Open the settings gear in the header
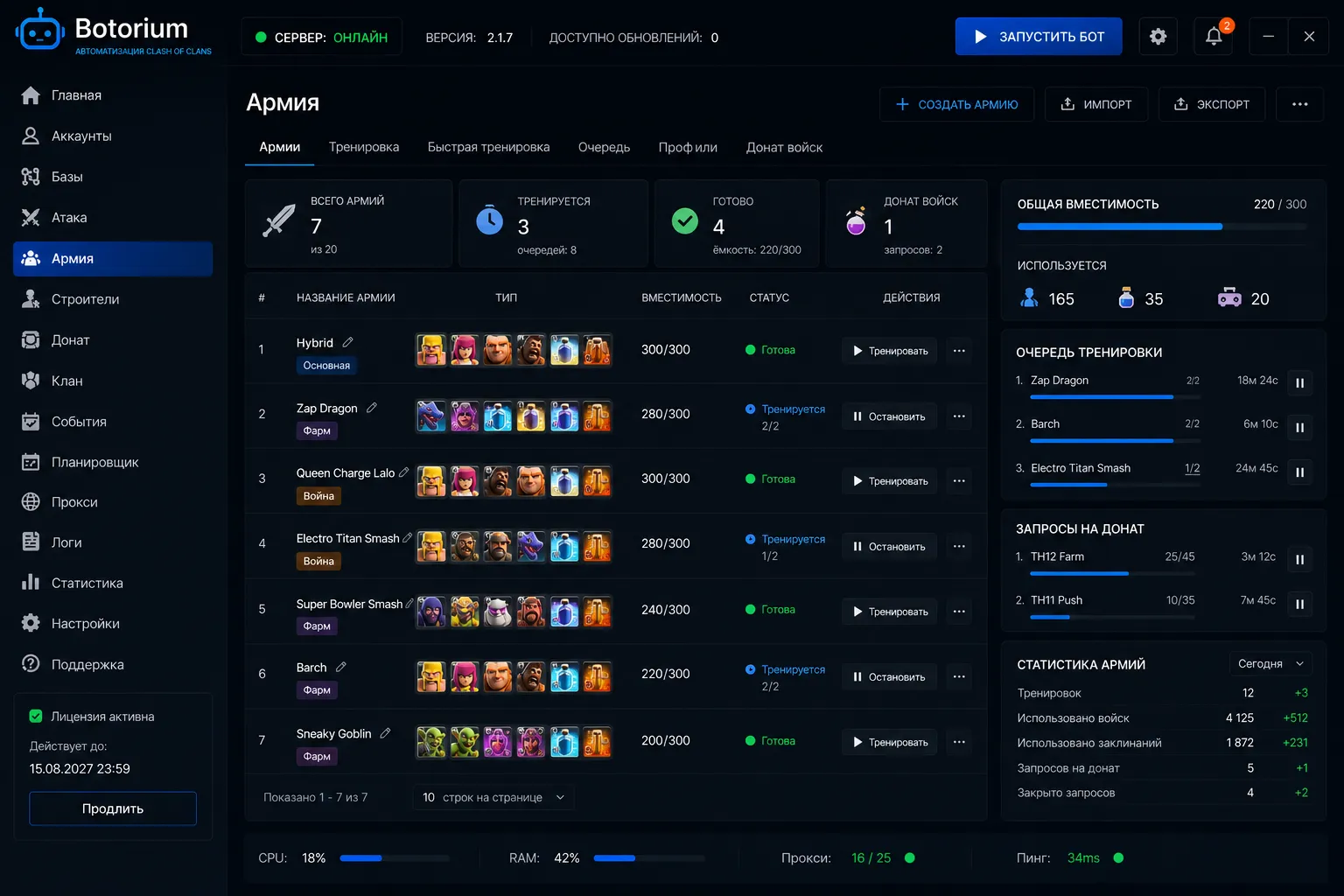 pos(1158,37)
